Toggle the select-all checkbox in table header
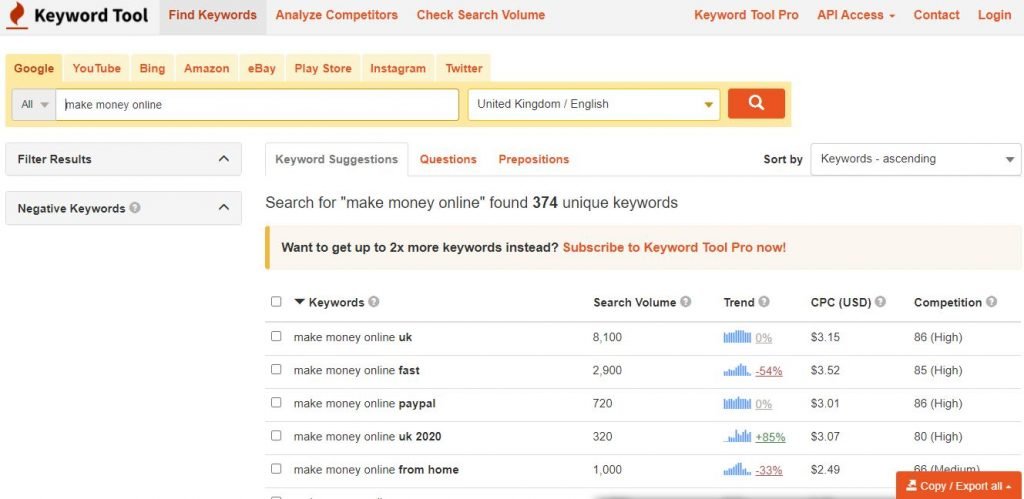This screenshot has height=499, width=1024. click(x=277, y=302)
